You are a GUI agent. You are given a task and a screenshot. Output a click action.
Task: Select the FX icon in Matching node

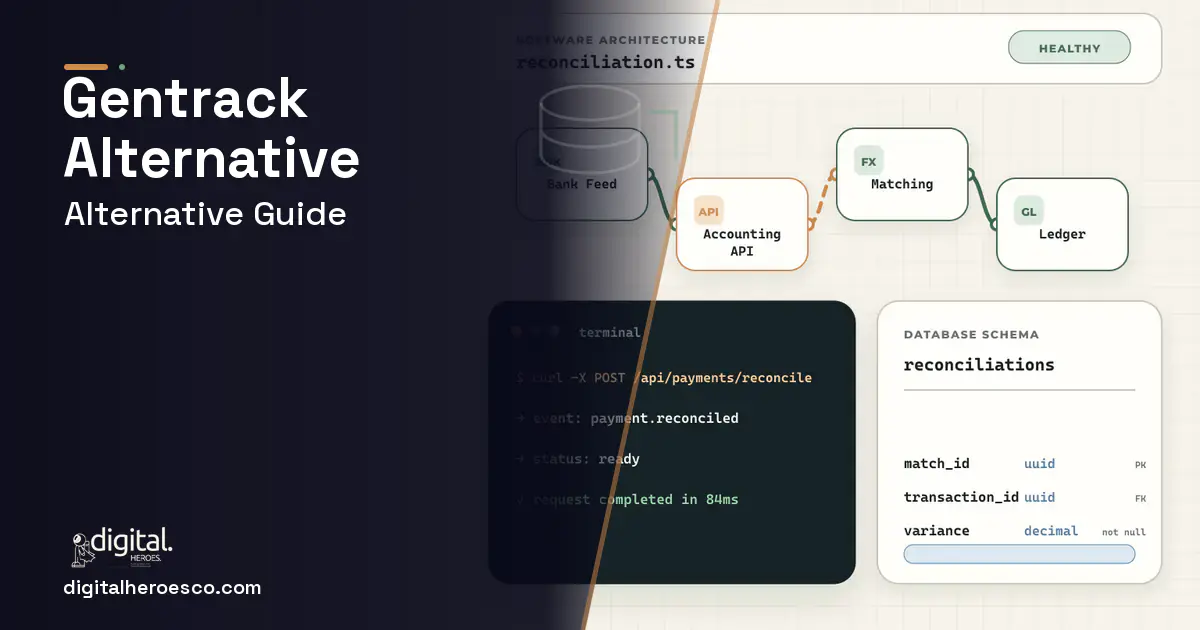click(x=868, y=161)
